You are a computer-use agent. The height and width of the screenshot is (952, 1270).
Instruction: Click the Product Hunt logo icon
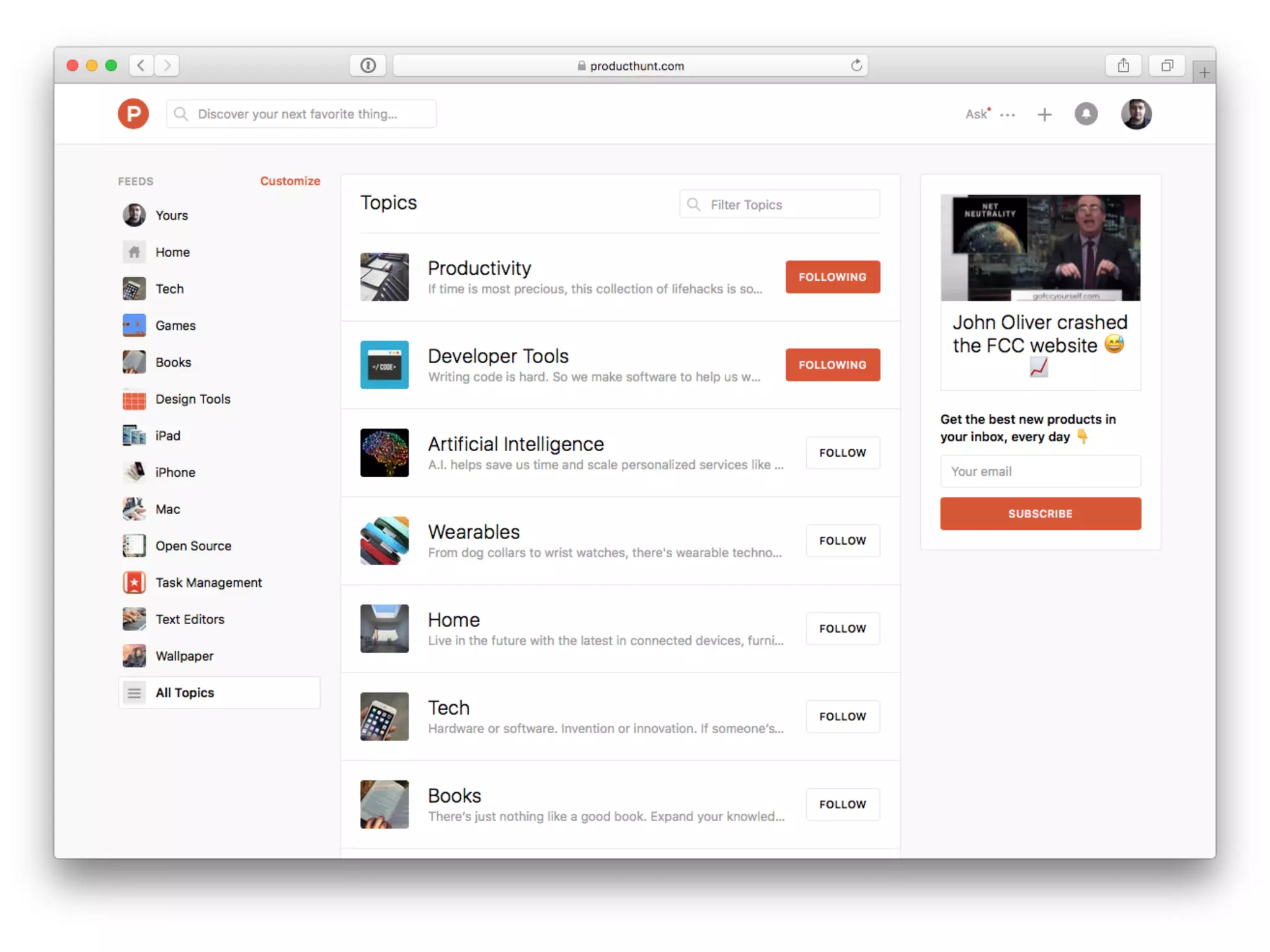[133, 114]
